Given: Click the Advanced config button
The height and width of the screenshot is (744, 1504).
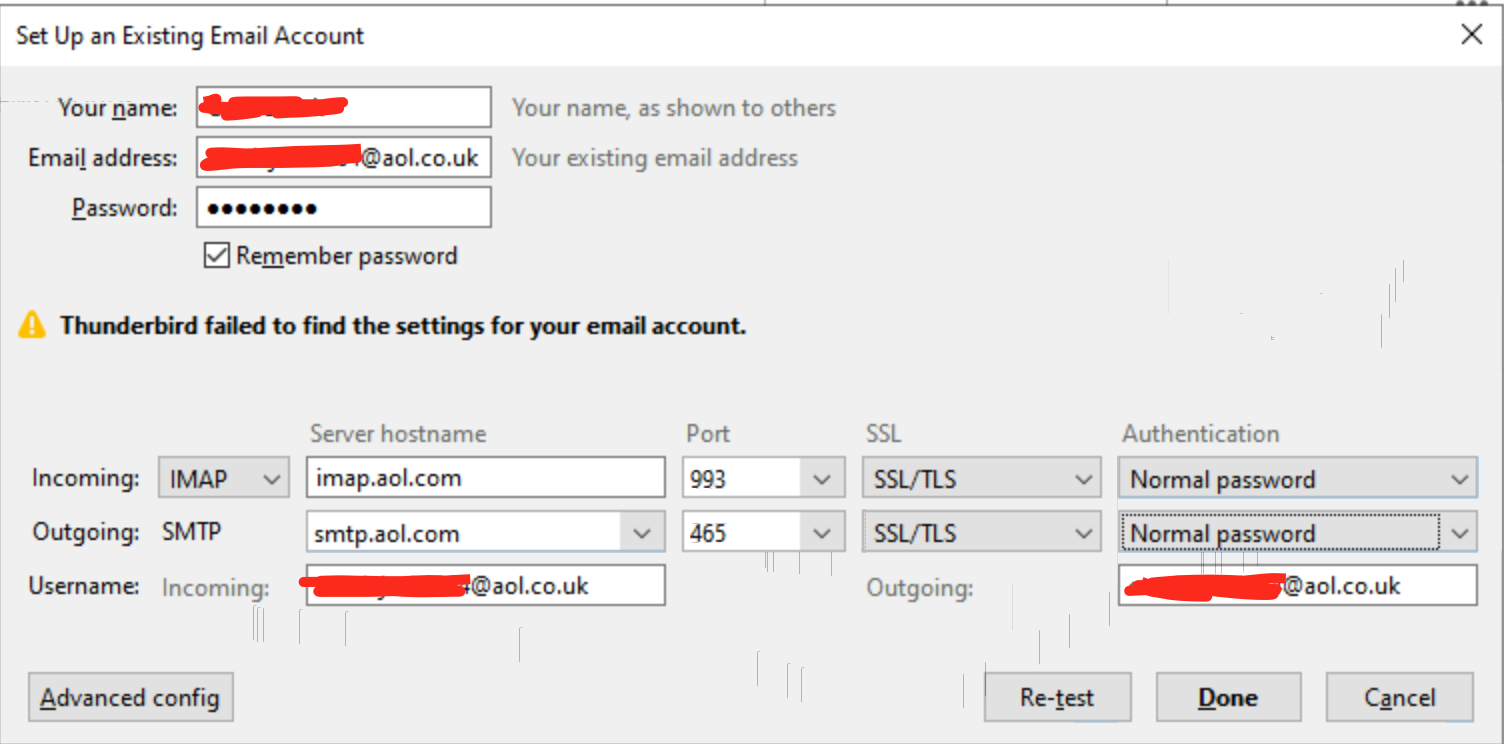Looking at the screenshot, I should coord(131,697).
